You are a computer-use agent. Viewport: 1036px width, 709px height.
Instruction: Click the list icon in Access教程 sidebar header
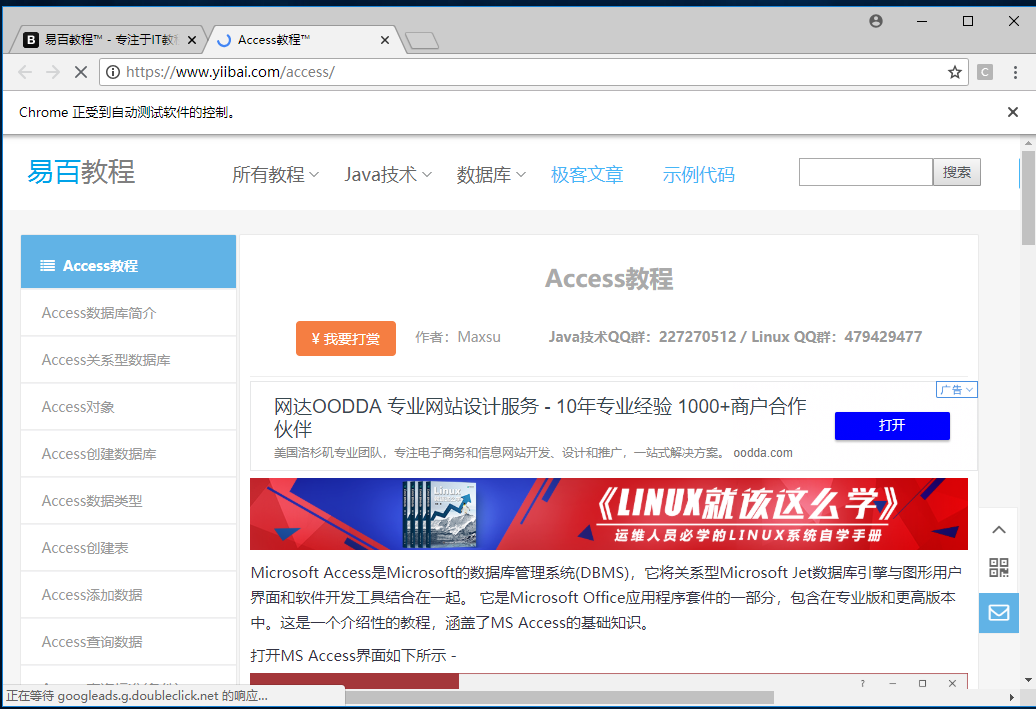coord(48,266)
